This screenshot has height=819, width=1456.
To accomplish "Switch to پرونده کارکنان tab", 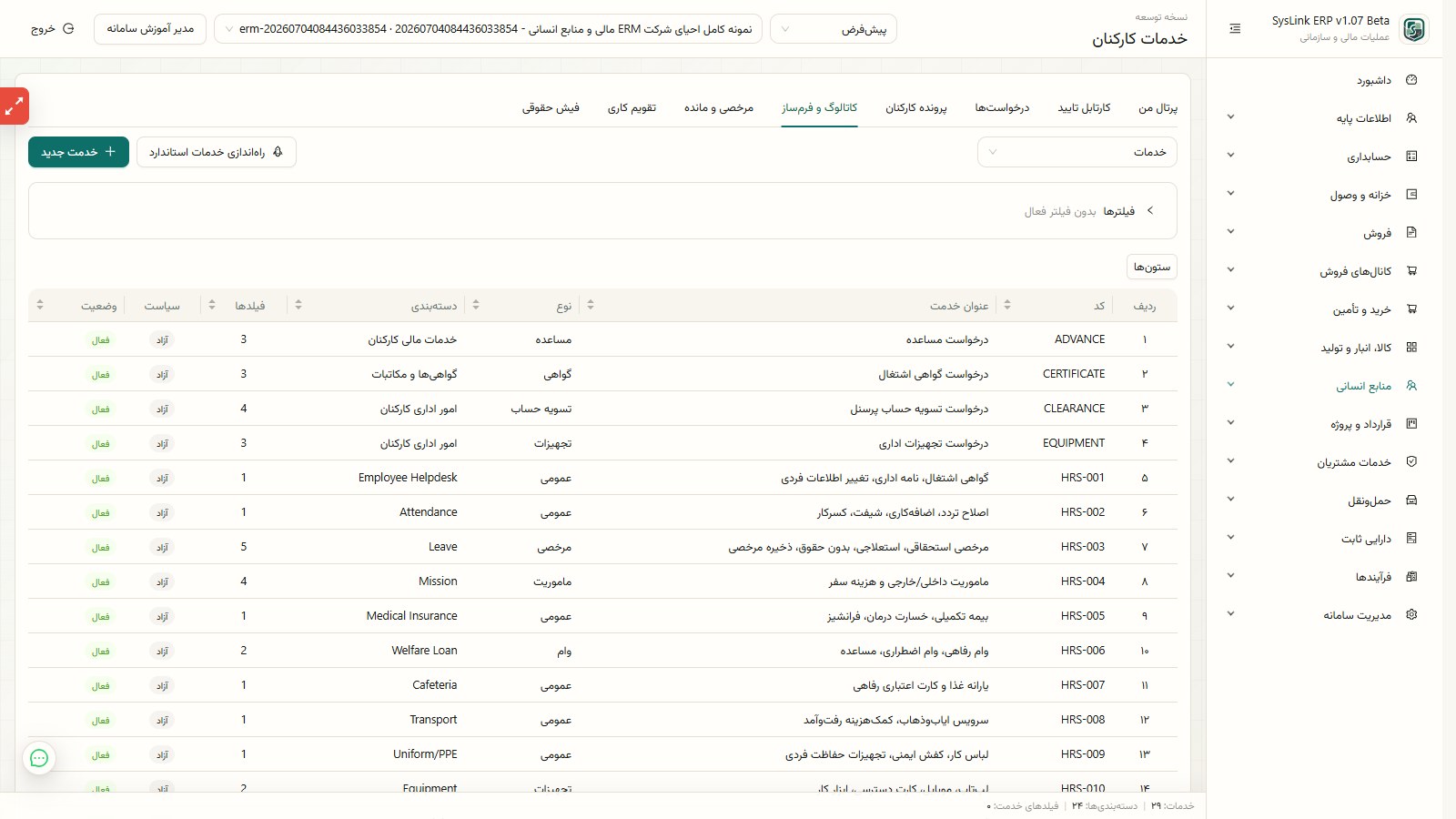I will point(916,107).
